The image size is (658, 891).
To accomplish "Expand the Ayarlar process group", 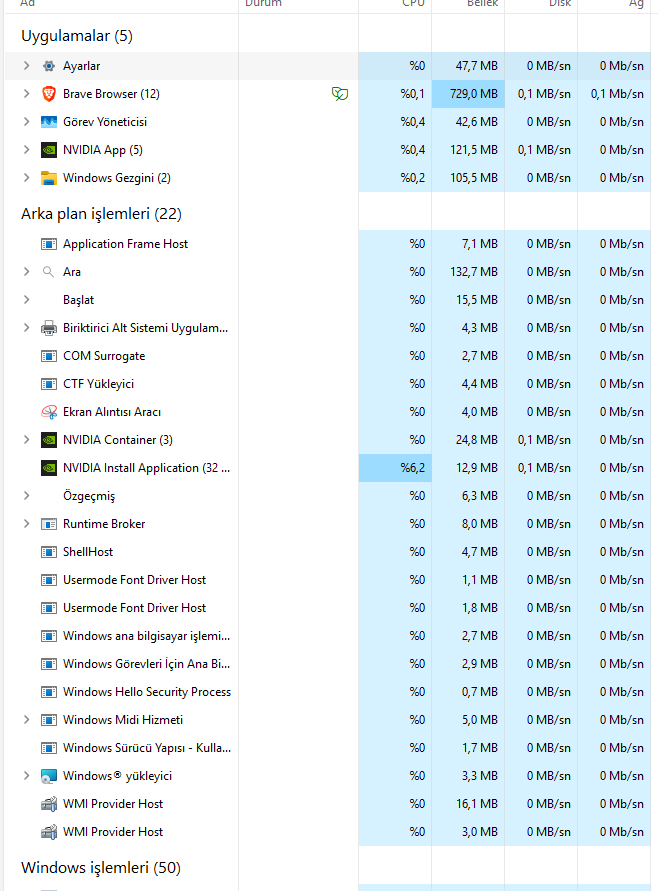I will 26,66.
